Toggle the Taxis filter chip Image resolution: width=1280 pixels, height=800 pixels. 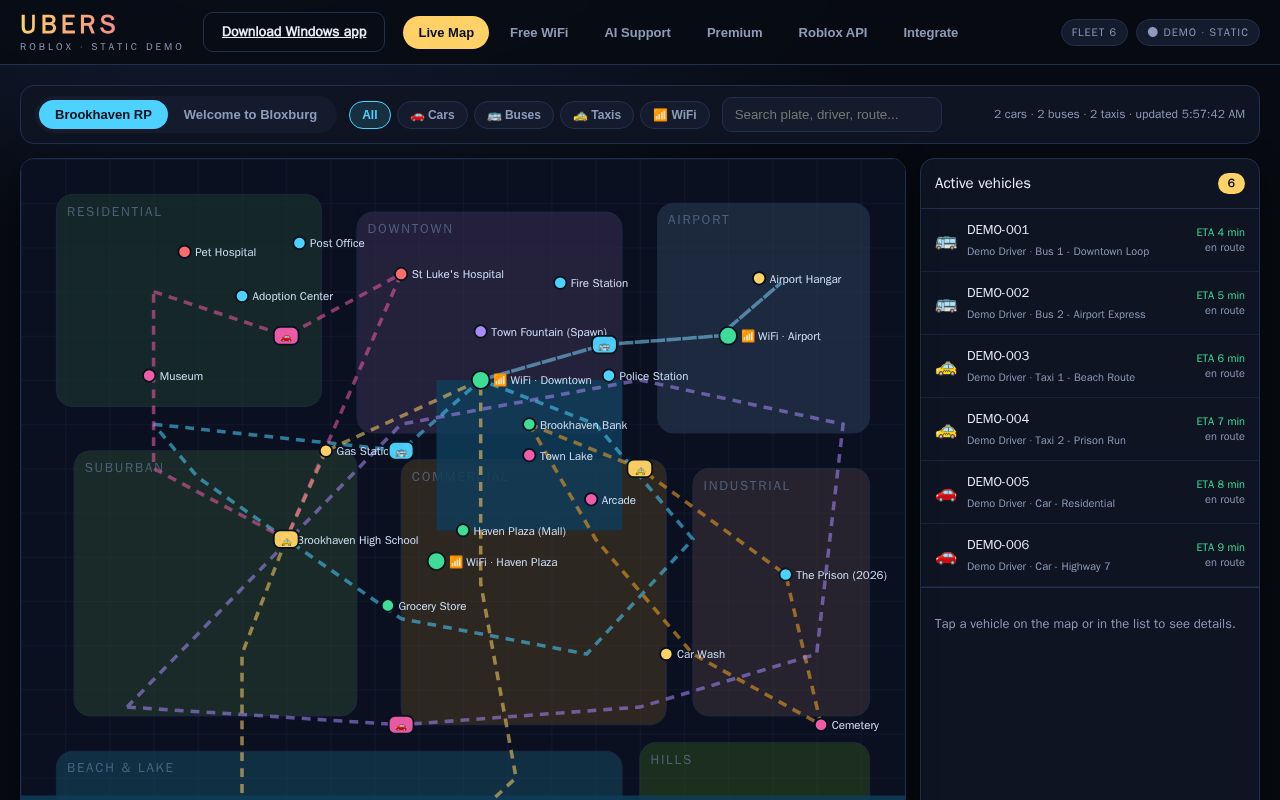tap(597, 115)
